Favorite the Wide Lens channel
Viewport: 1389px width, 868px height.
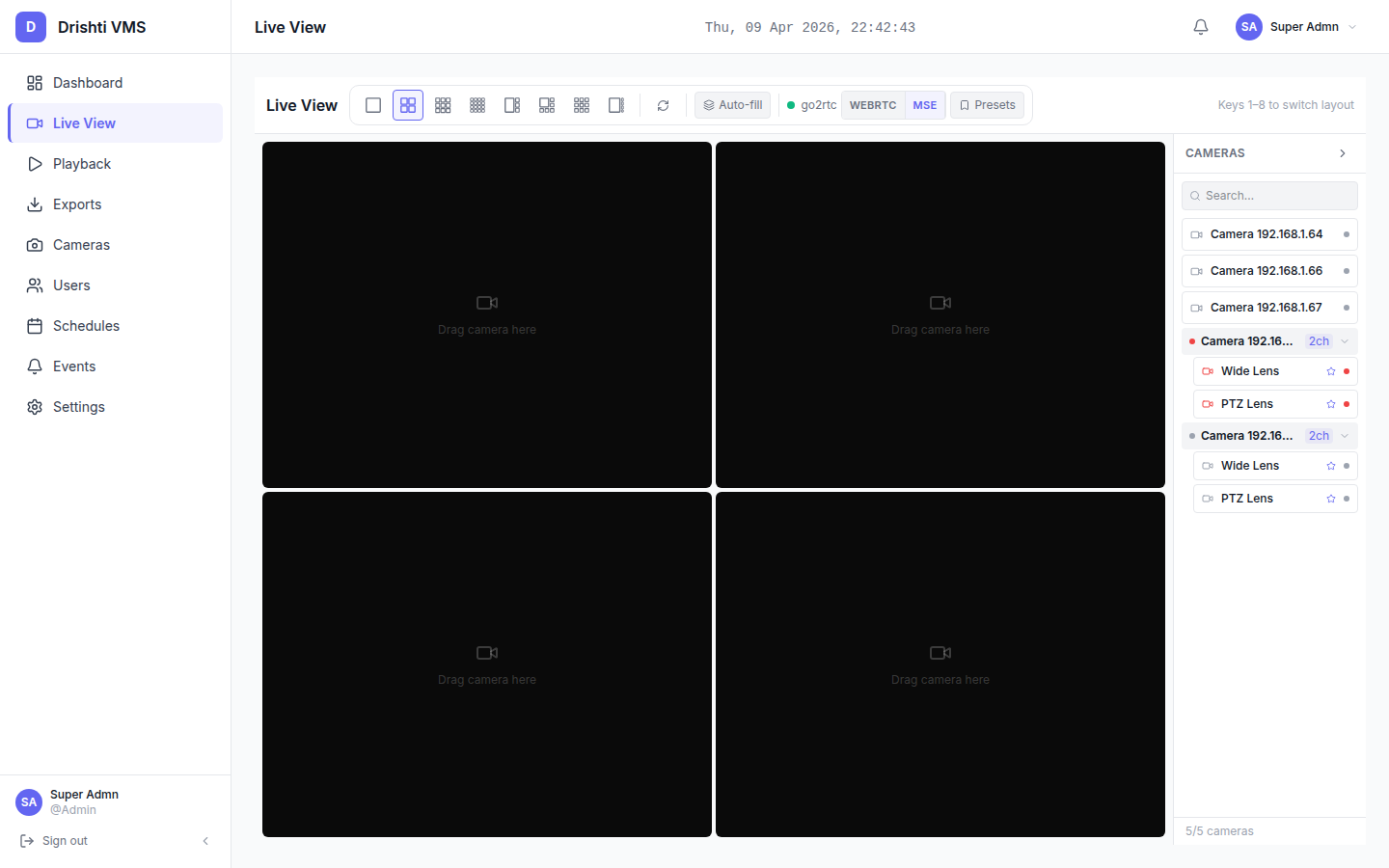[x=1331, y=370]
